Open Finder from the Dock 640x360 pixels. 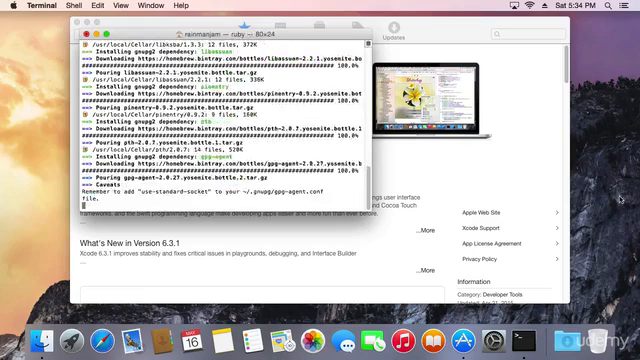click(42, 341)
